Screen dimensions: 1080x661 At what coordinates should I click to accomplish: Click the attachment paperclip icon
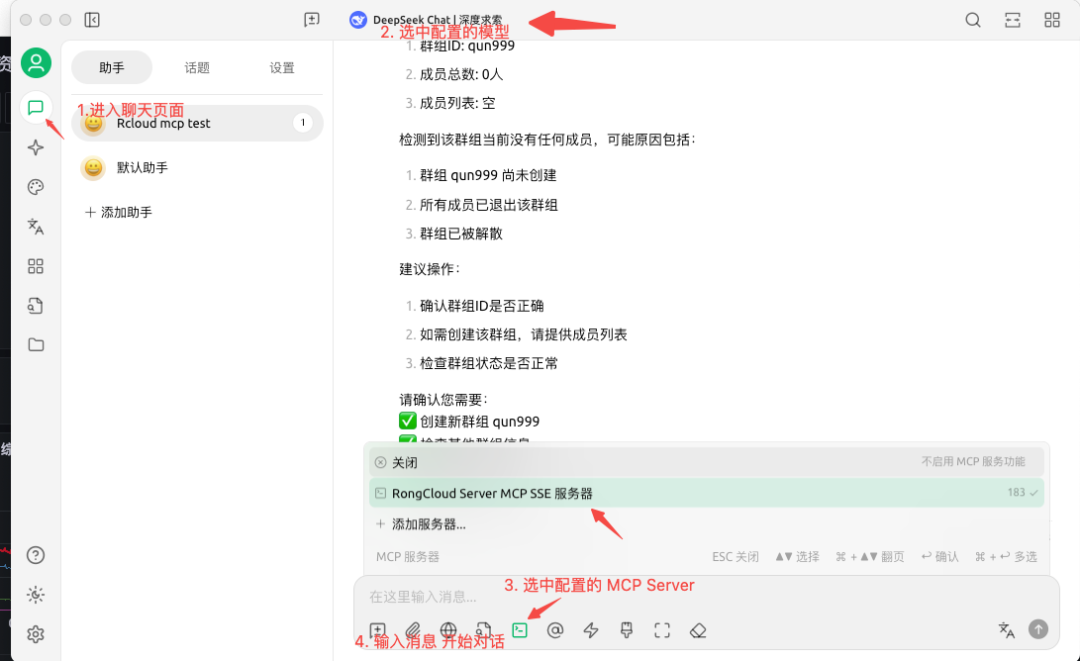point(413,630)
